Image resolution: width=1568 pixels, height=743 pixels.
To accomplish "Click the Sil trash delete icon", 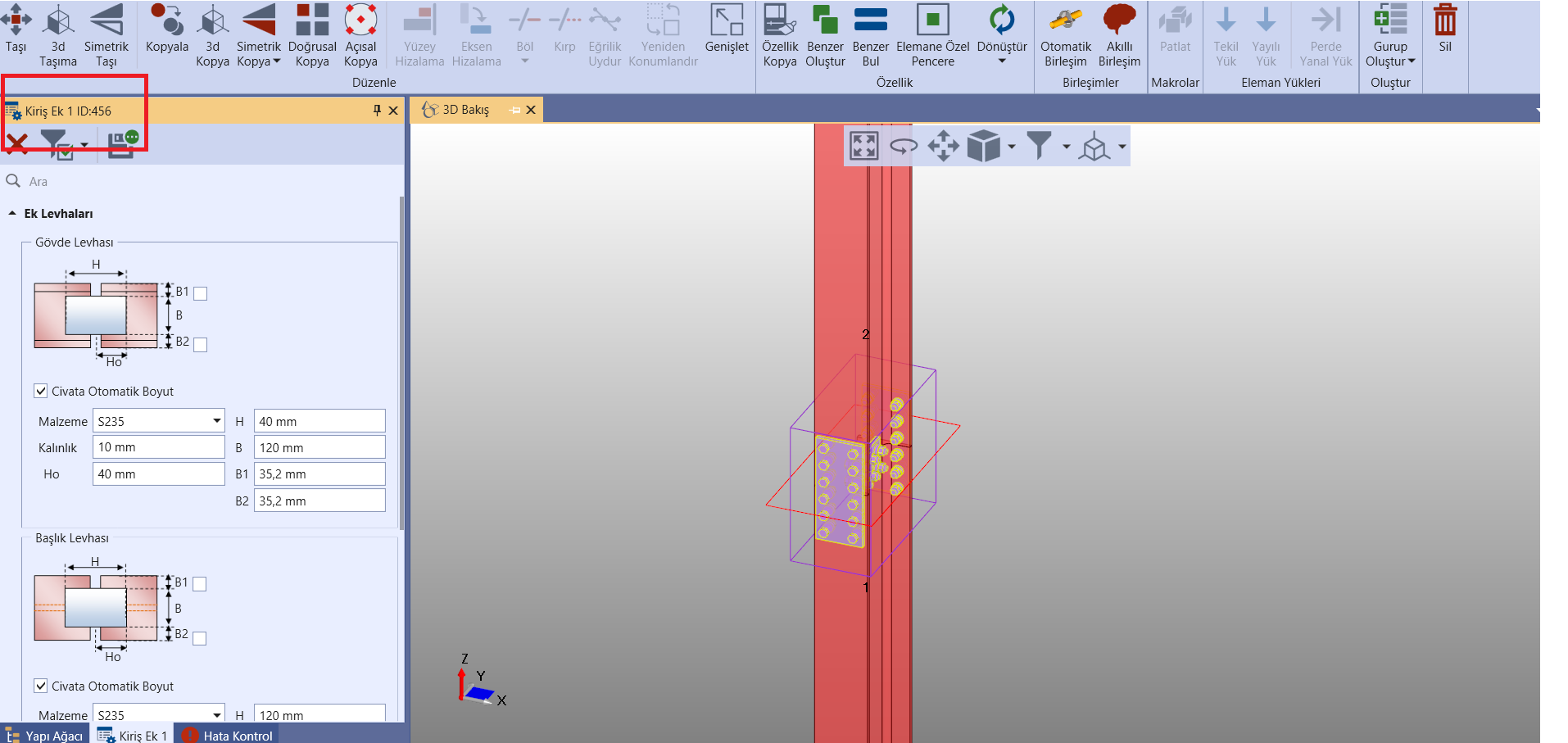I will pos(1444,20).
